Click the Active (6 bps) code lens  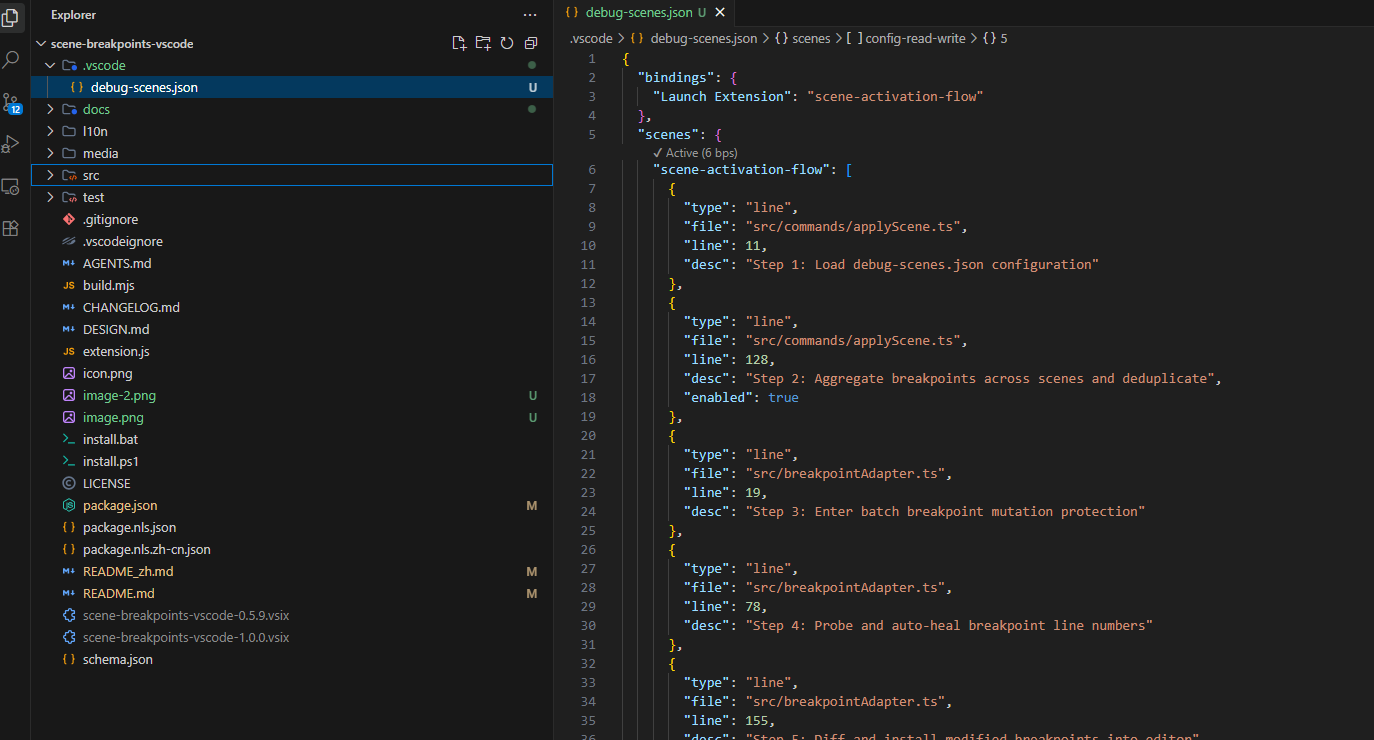695,153
